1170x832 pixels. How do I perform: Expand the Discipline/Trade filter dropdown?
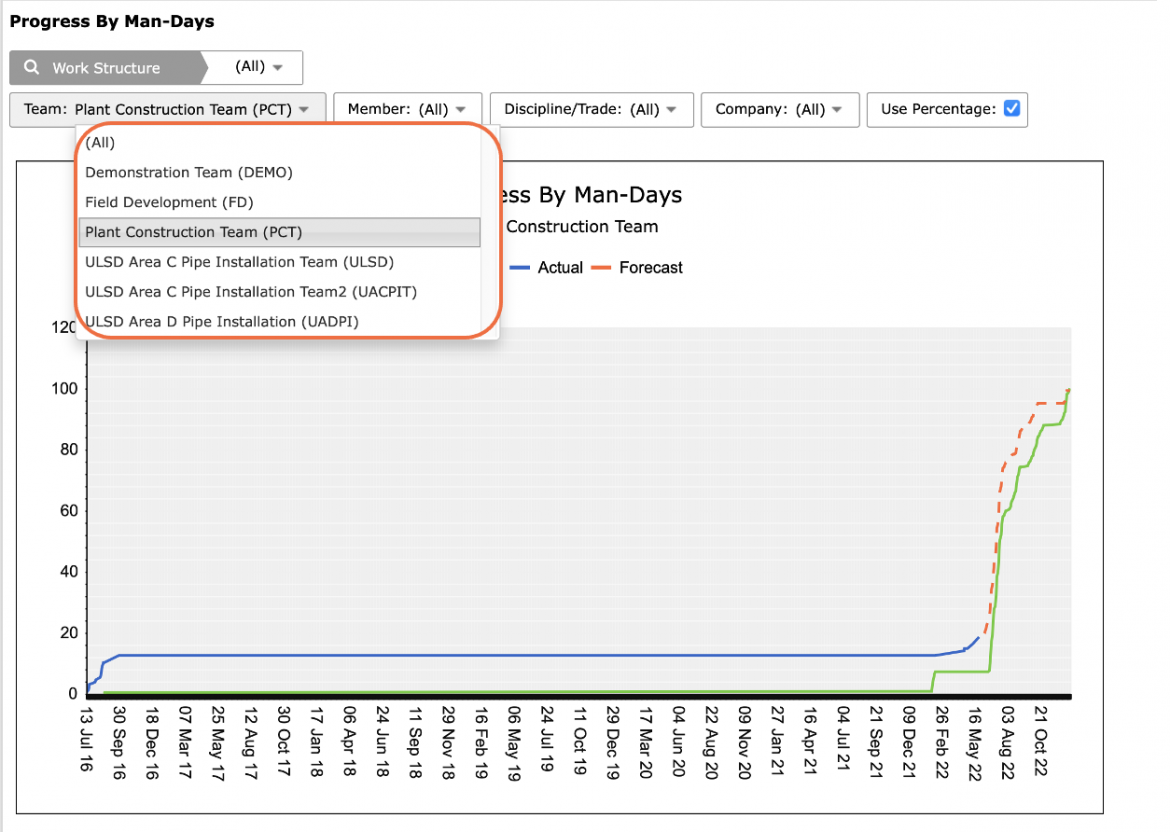pyautogui.click(x=592, y=109)
